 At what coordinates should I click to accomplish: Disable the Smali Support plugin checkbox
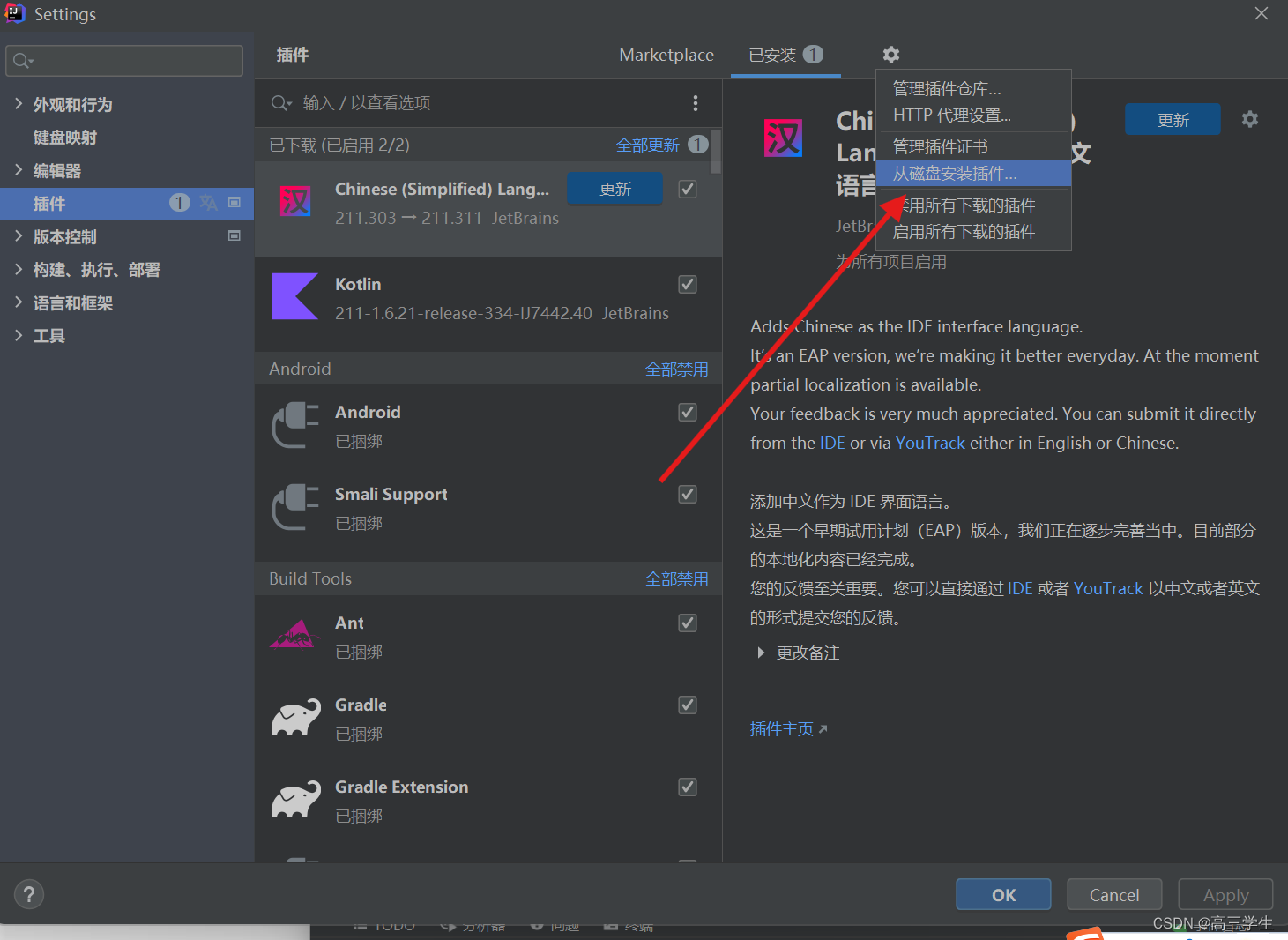[x=687, y=494]
